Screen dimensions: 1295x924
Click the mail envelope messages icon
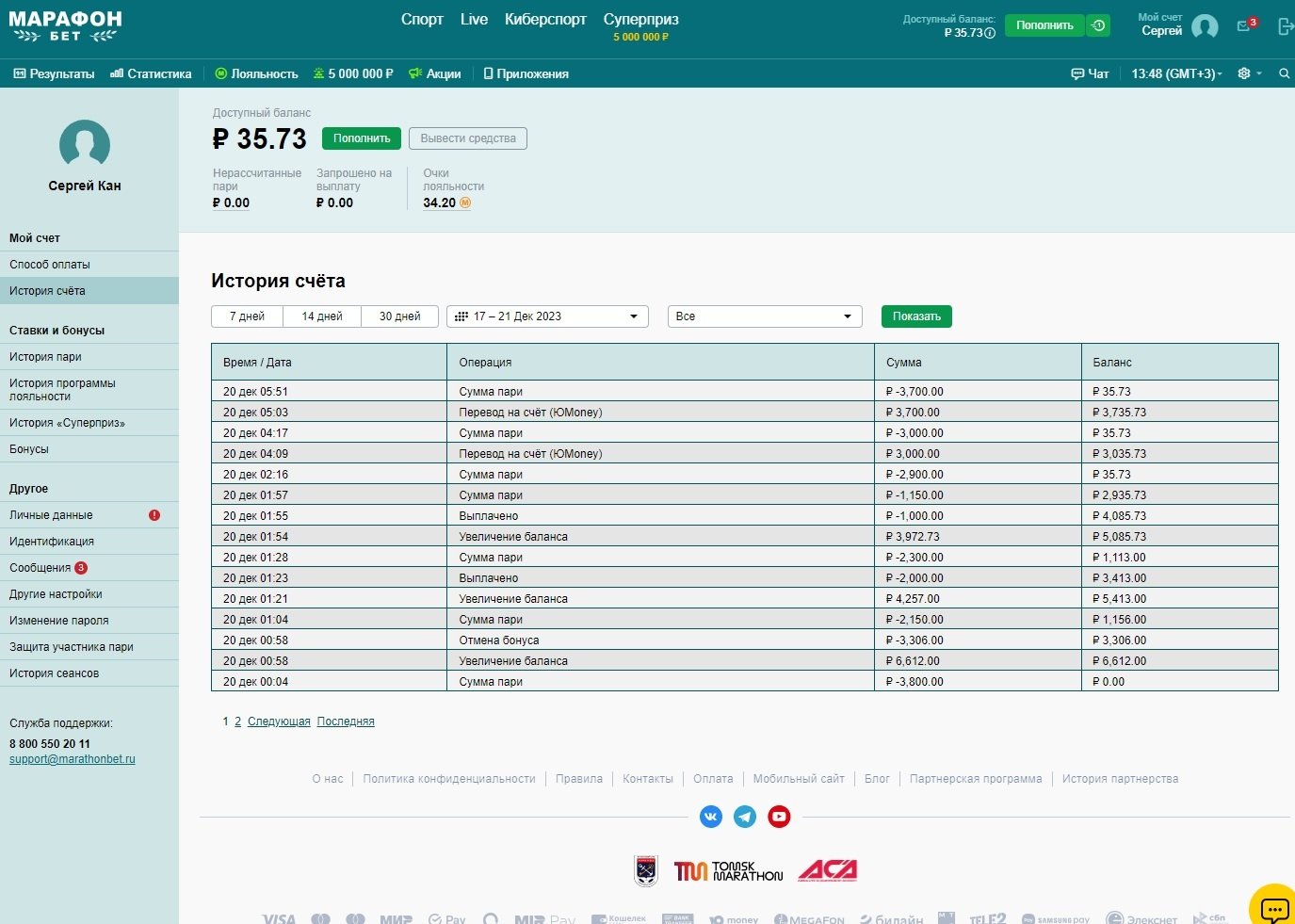[x=1244, y=26]
